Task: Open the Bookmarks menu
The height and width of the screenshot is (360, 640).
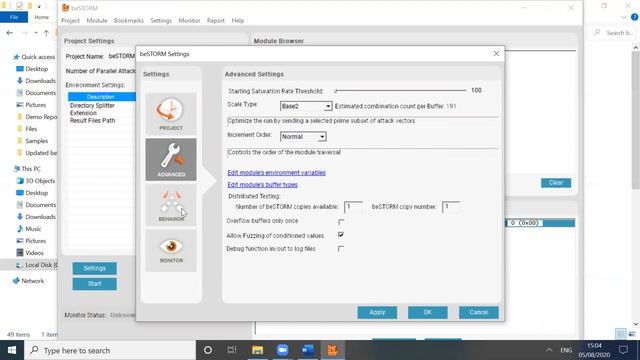Action: pyautogui.click(x=129, y=20)
